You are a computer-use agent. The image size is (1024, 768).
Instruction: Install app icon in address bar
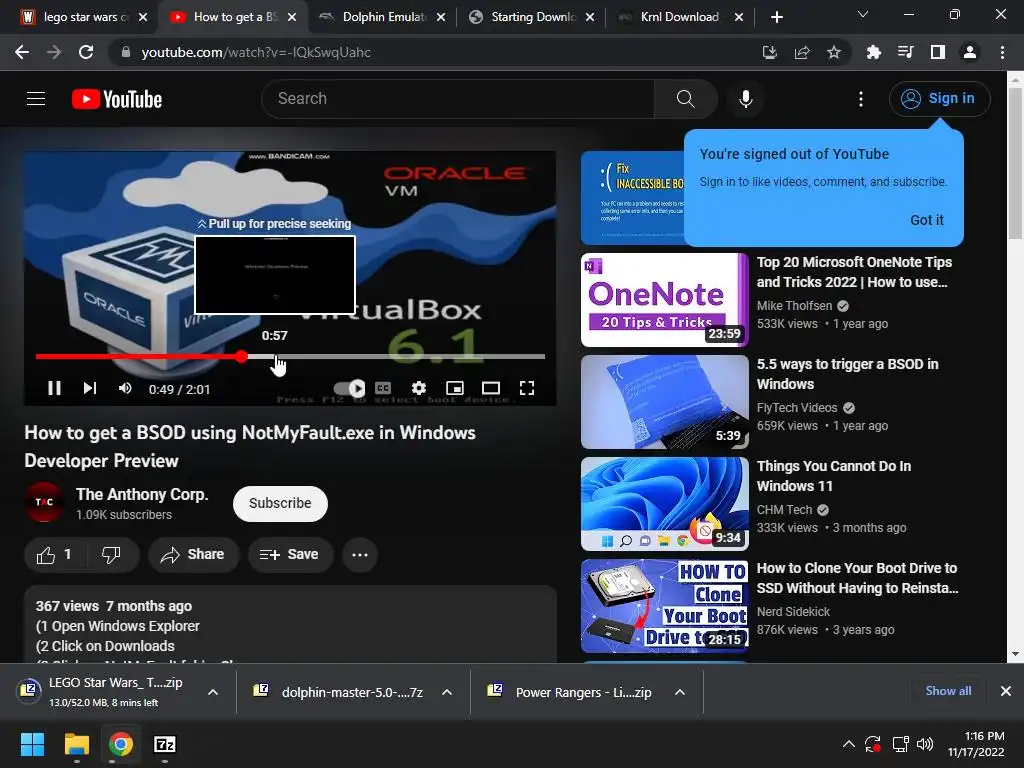[x=770, y=52]
